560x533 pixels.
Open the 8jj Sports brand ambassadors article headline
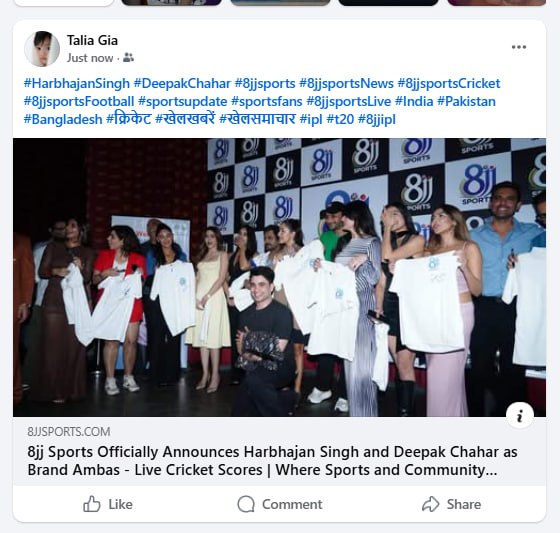click(272, 461)
